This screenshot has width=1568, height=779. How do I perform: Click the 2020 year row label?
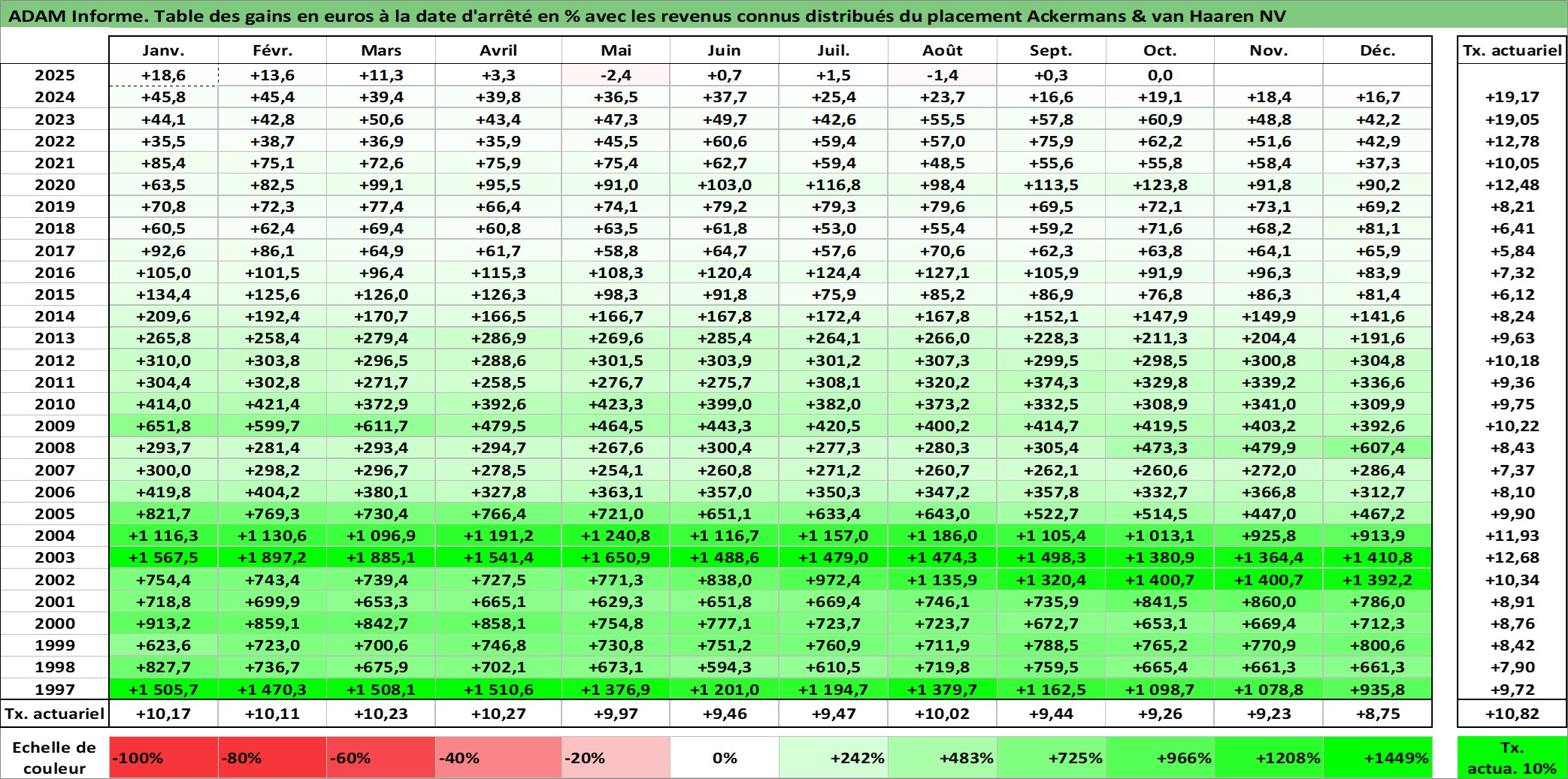(55, 185)
